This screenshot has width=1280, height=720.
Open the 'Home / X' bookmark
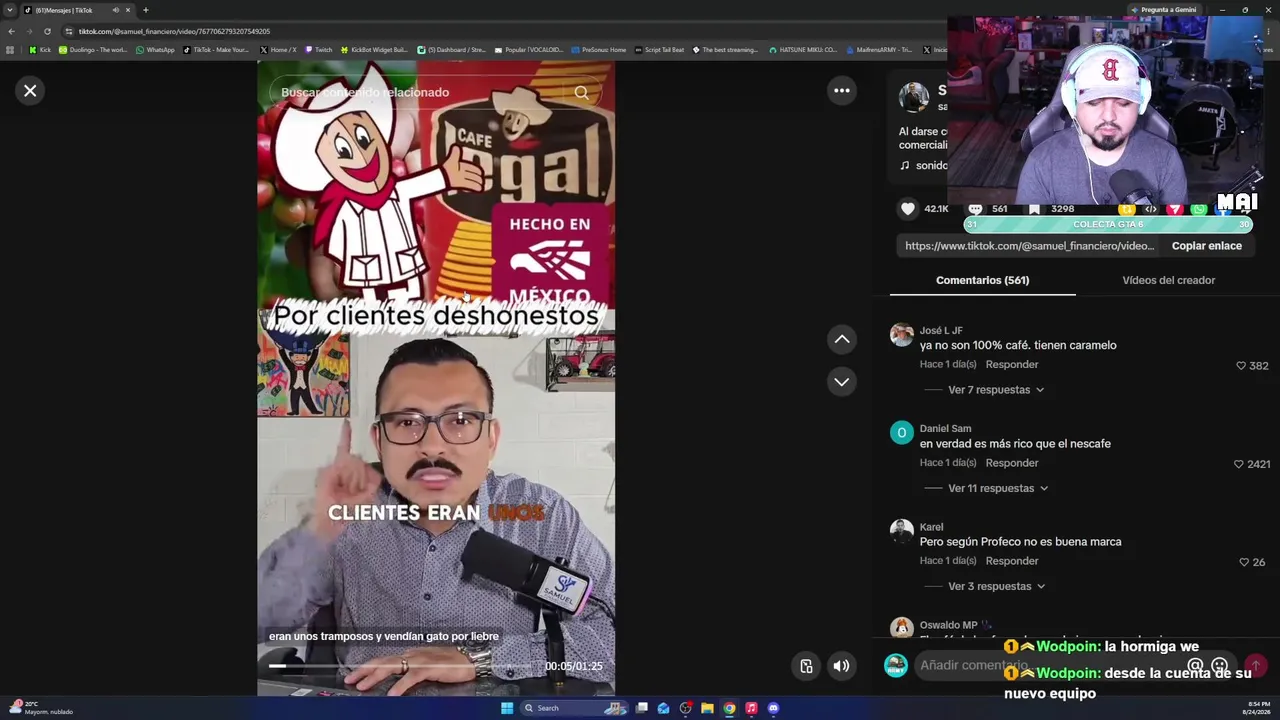278,50
